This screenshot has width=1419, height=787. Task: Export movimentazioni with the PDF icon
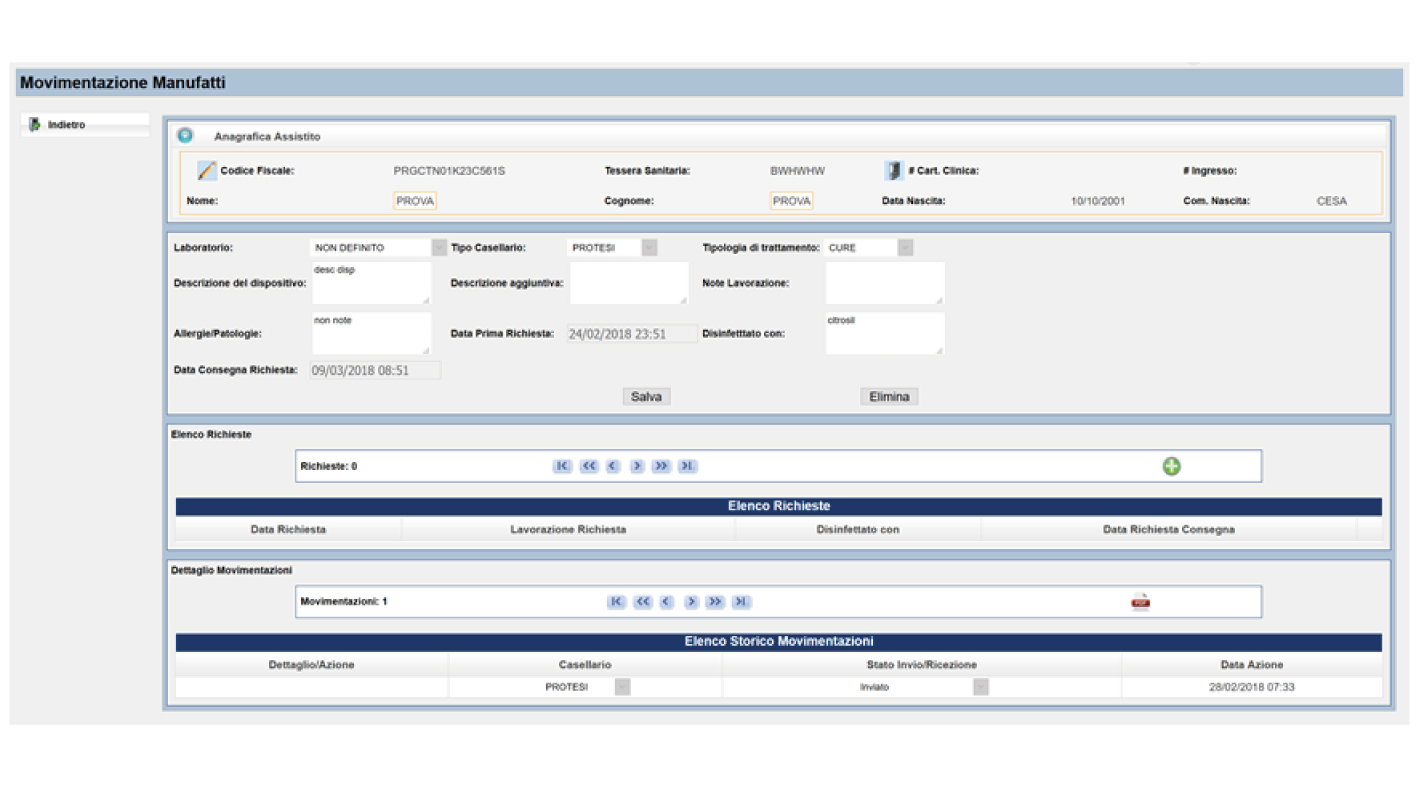1140,601
